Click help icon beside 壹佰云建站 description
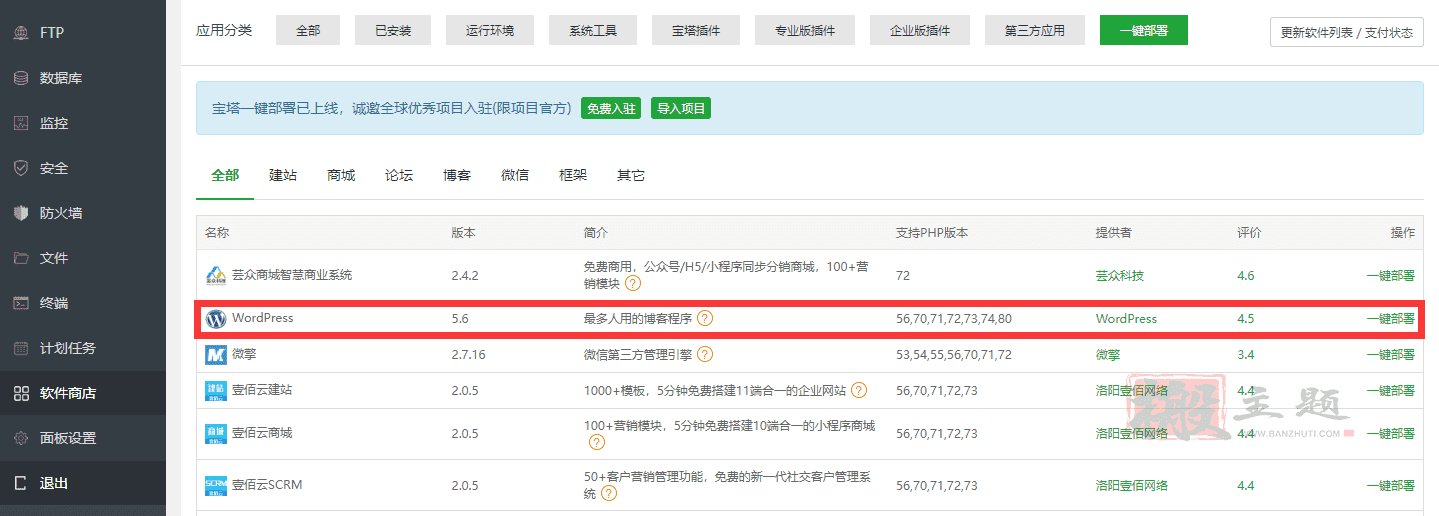 click(x=859, y=390)
